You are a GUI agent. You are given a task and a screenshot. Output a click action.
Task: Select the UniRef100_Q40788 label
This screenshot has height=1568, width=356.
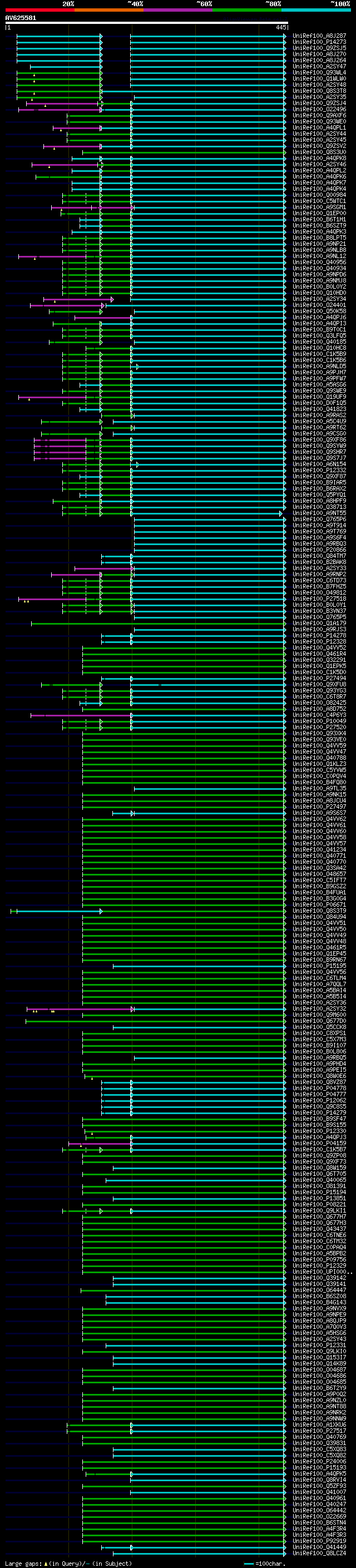coord(319,758)
